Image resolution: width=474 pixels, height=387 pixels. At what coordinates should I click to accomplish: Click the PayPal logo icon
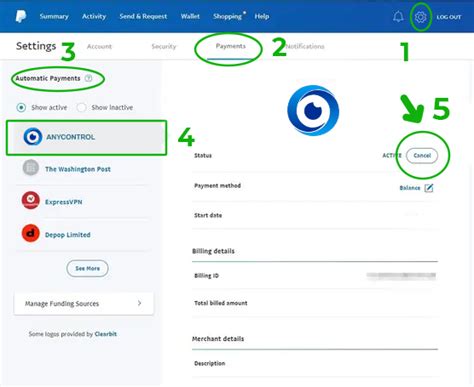click(x=21, y=16)
